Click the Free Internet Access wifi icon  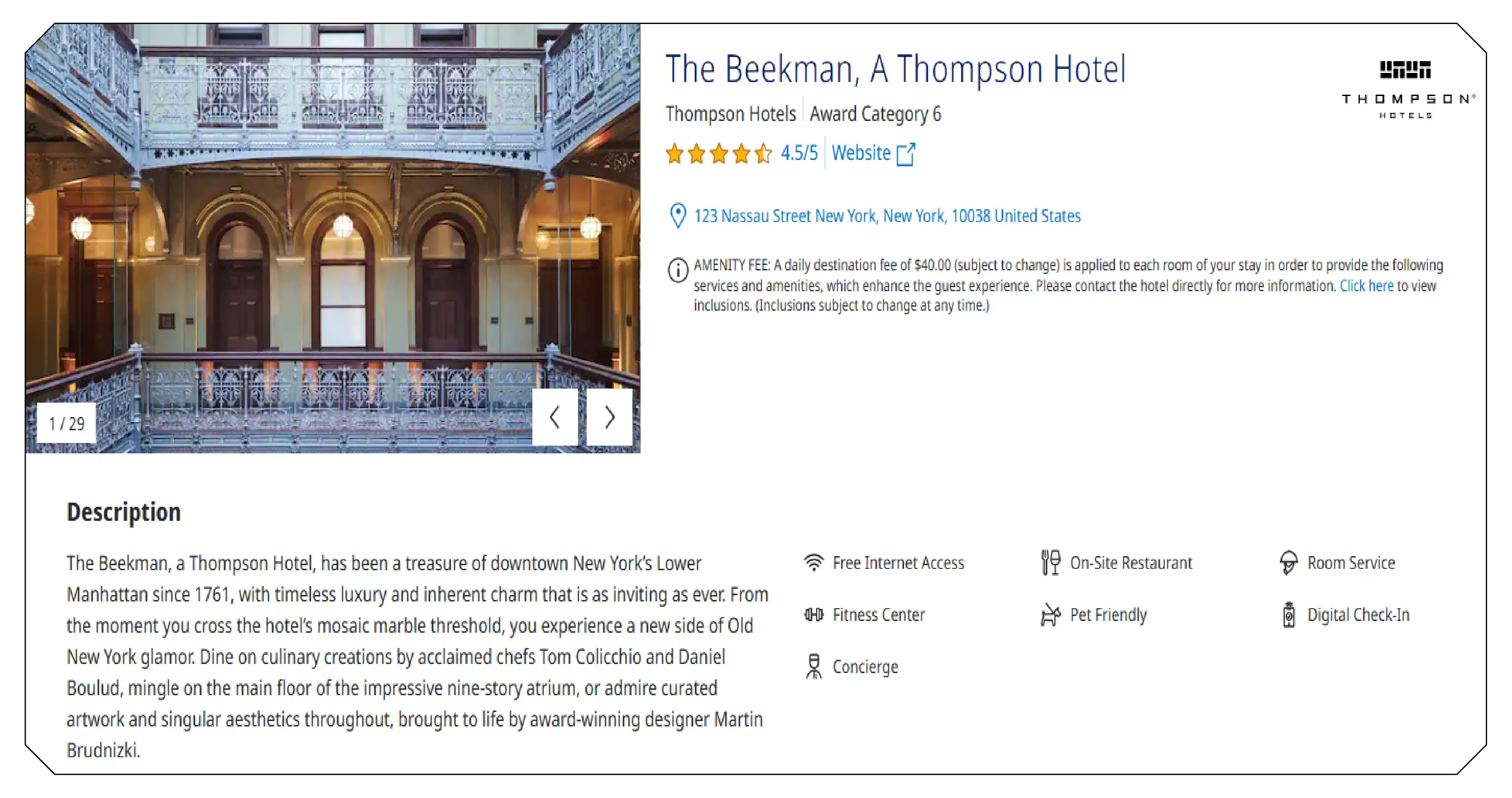pyautogui.click(x=813, y=562)
